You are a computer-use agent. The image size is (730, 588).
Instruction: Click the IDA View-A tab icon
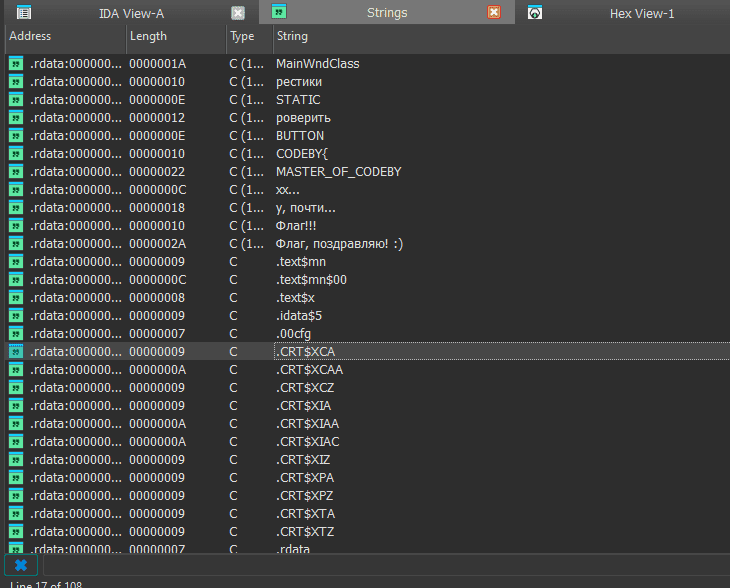(23, 13)
